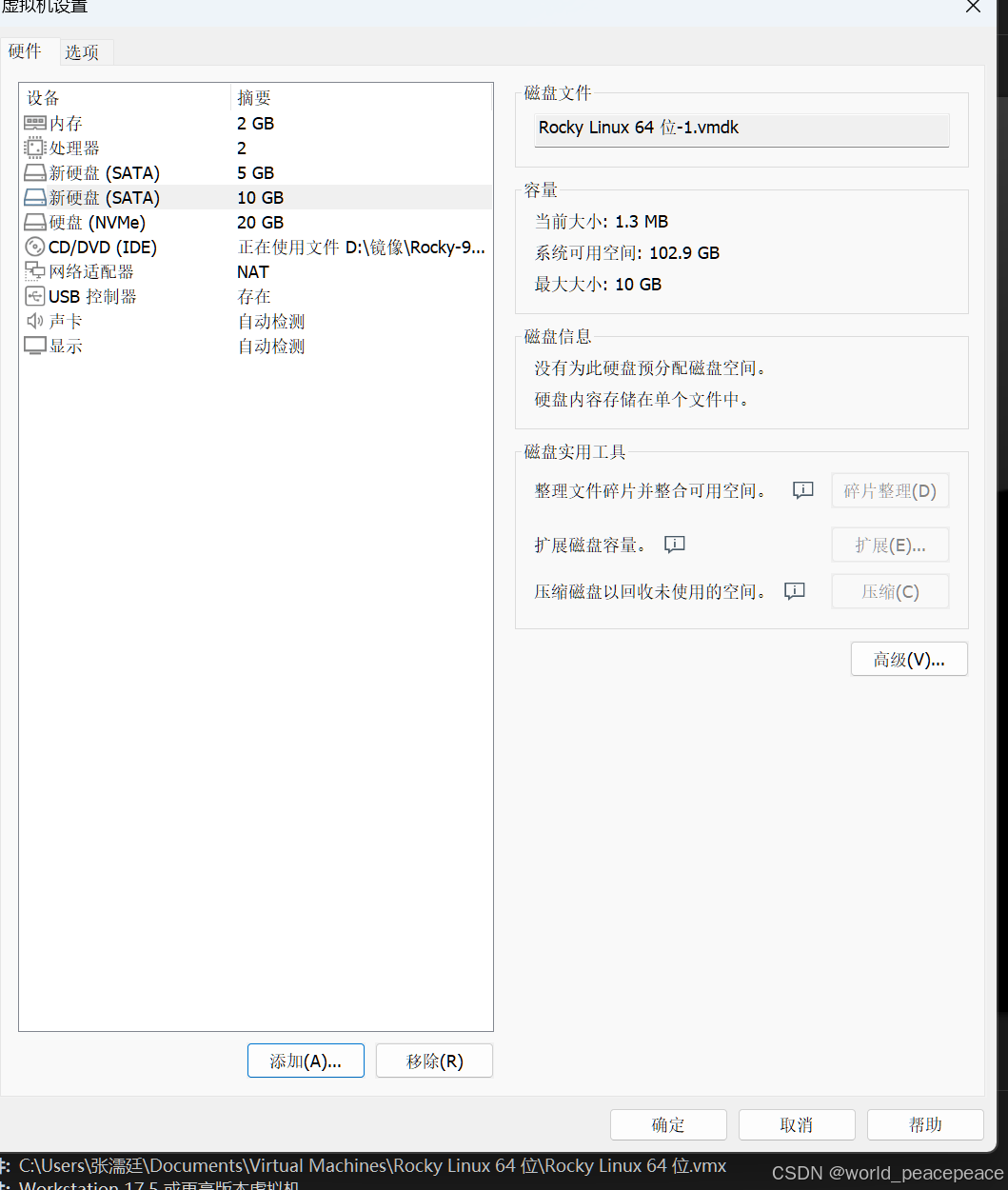Select the 处理器 processor device icon

point(33,148)
